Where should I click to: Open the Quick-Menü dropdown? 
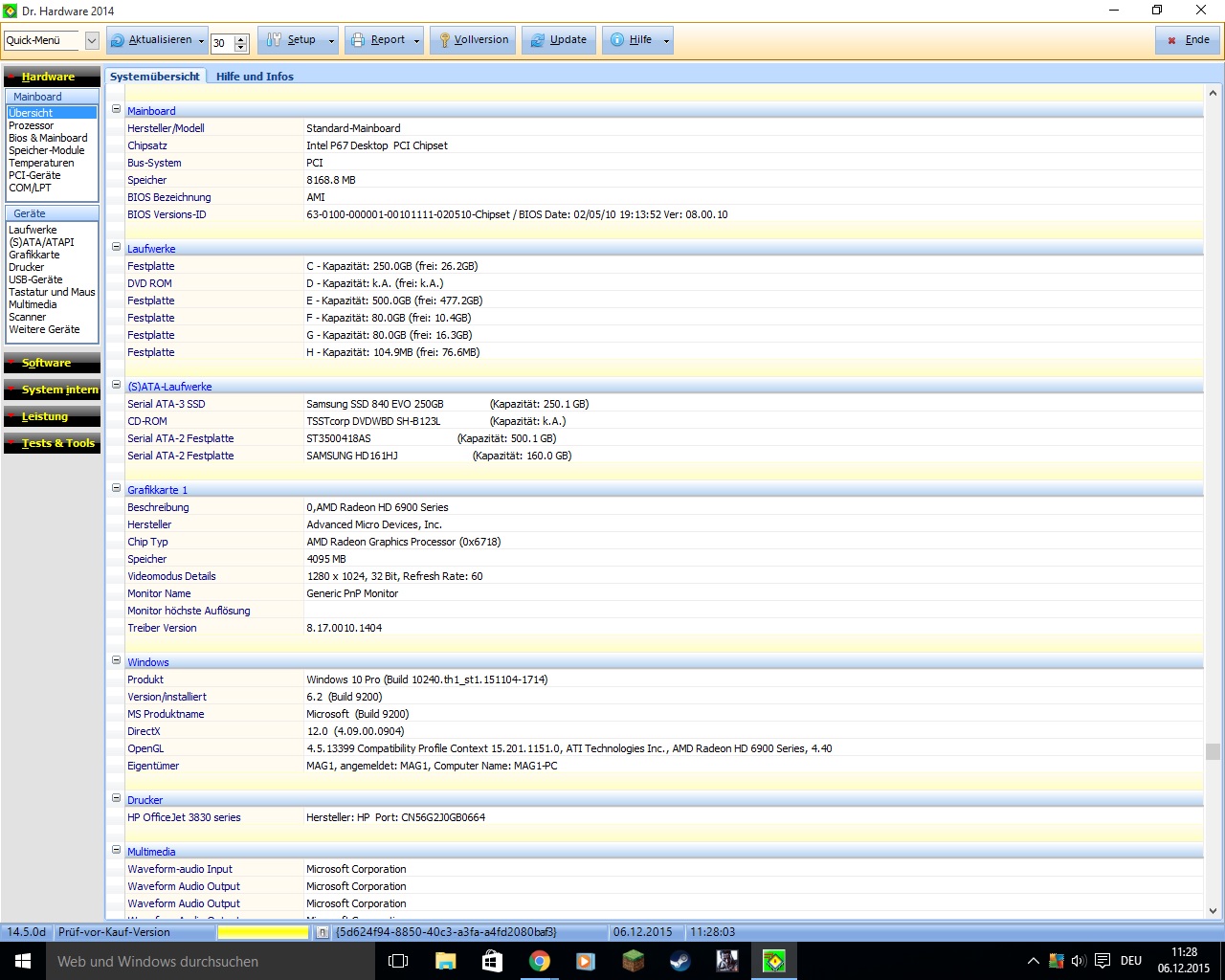[92, 40]
